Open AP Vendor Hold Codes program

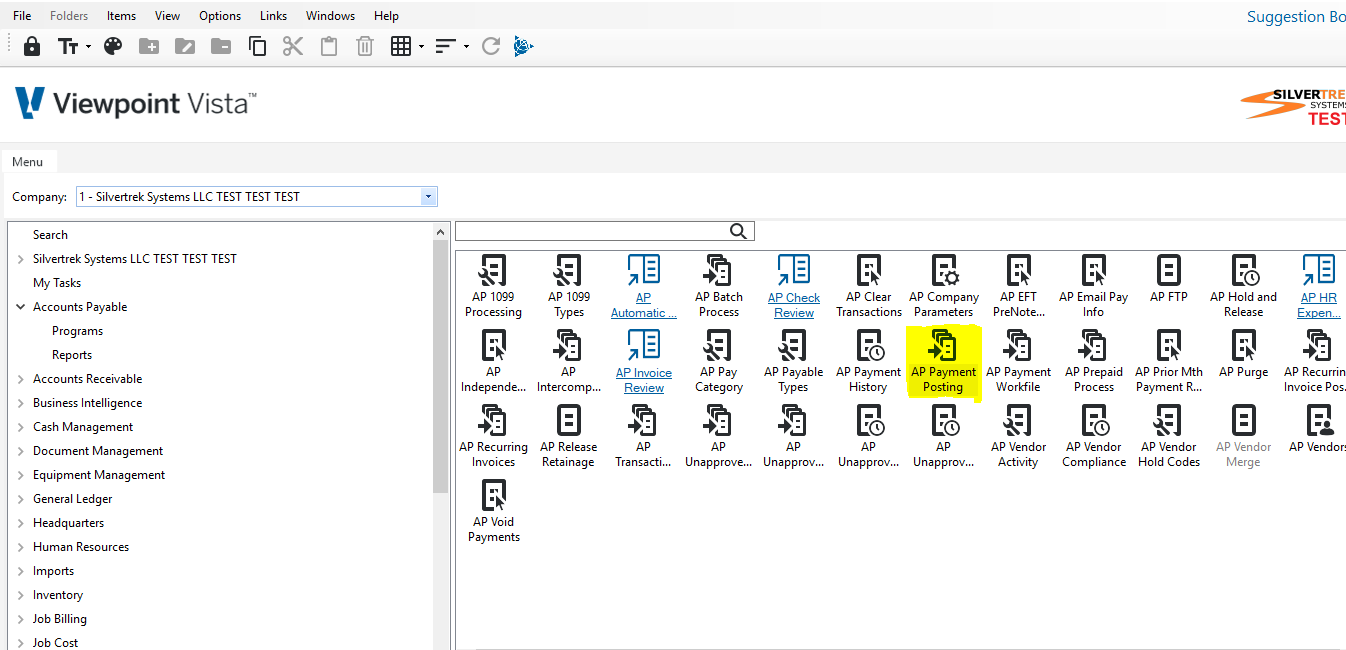click(x=1169, y=436)
